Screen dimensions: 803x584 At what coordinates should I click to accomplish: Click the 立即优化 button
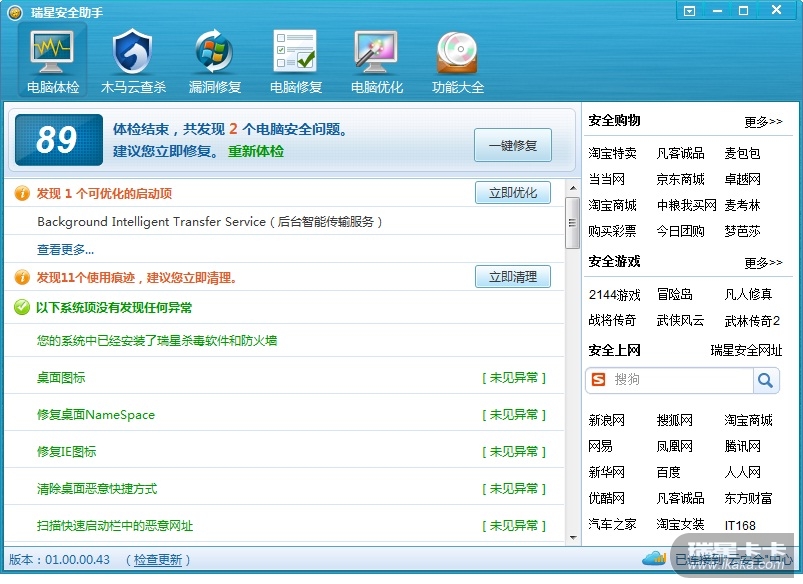tap(513, 193)
